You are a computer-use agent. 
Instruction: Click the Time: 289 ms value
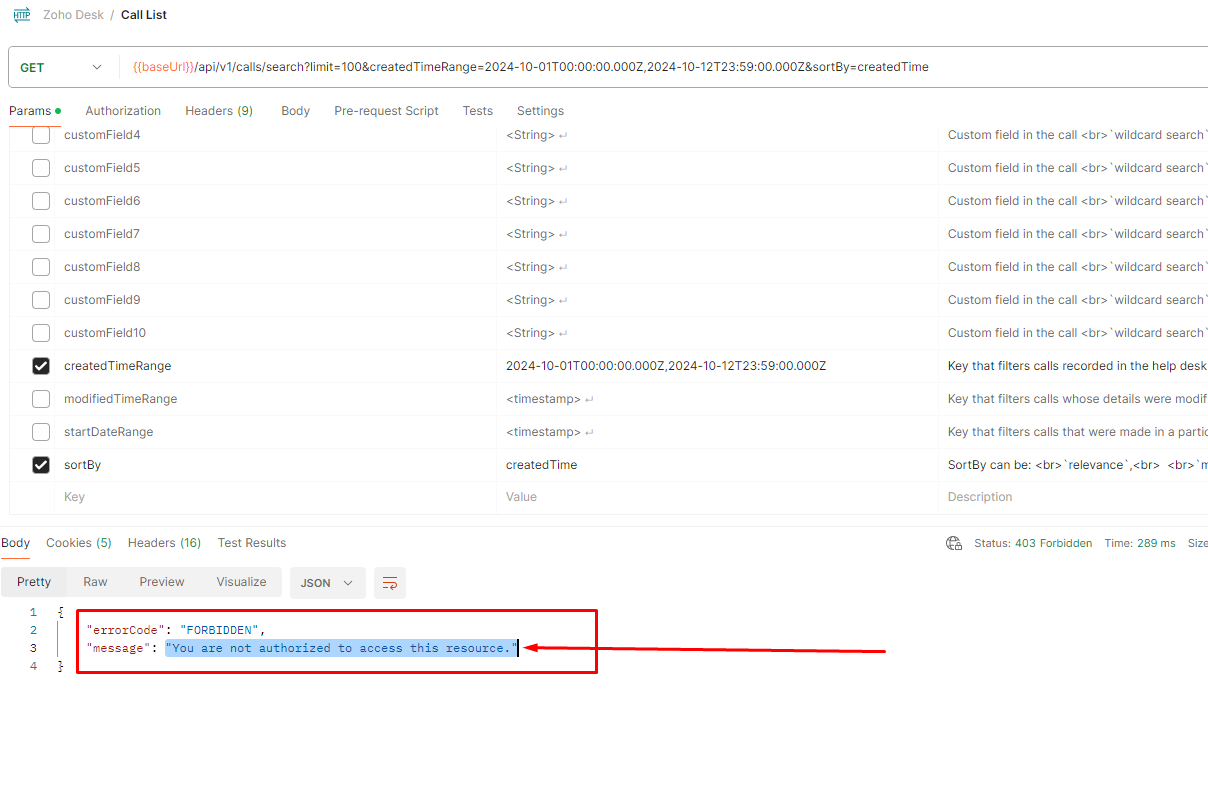coord(1140,543)
